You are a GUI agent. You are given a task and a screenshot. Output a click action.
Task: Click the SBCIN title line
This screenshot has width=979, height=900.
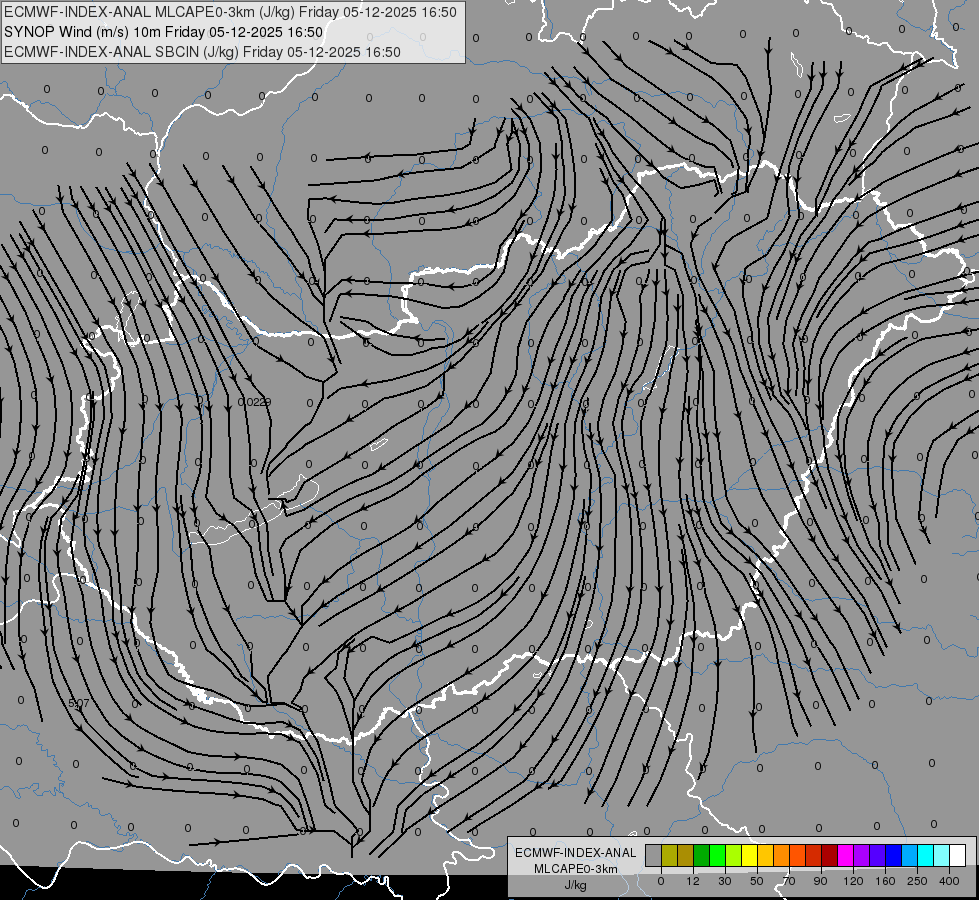(x=202, y=52)
